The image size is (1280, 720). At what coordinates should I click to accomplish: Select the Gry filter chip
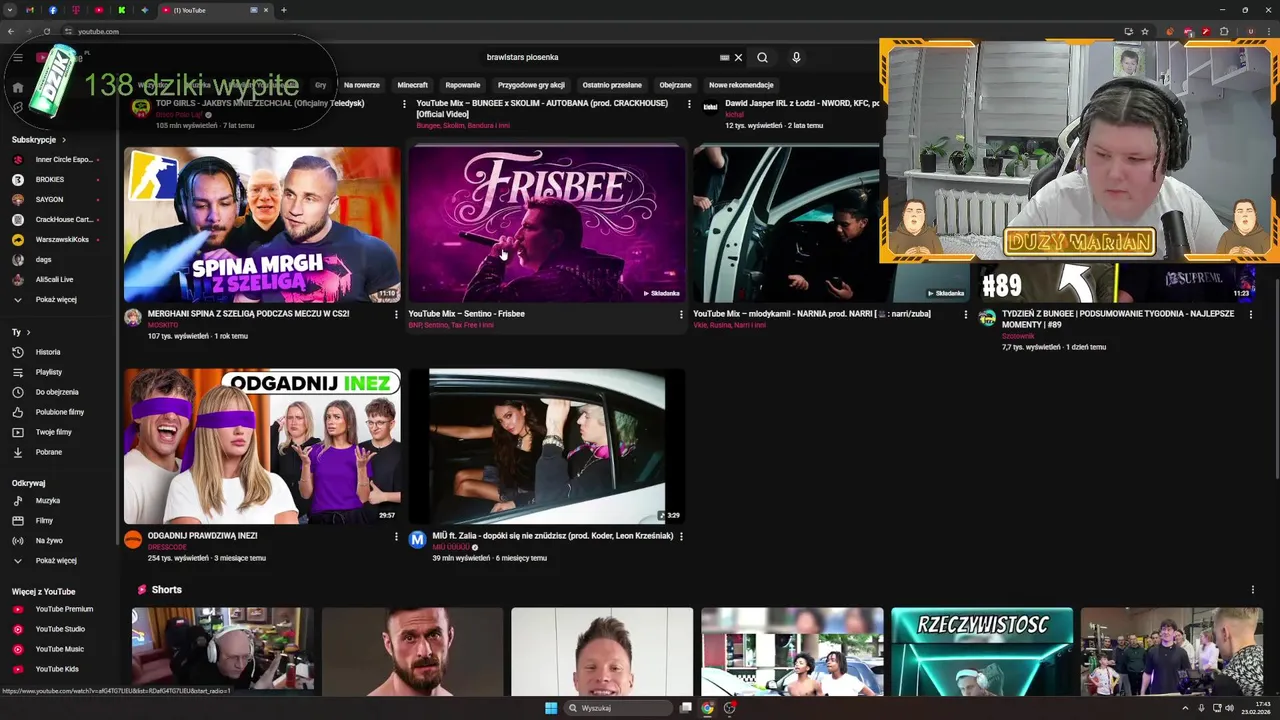(x=320, y=85)
